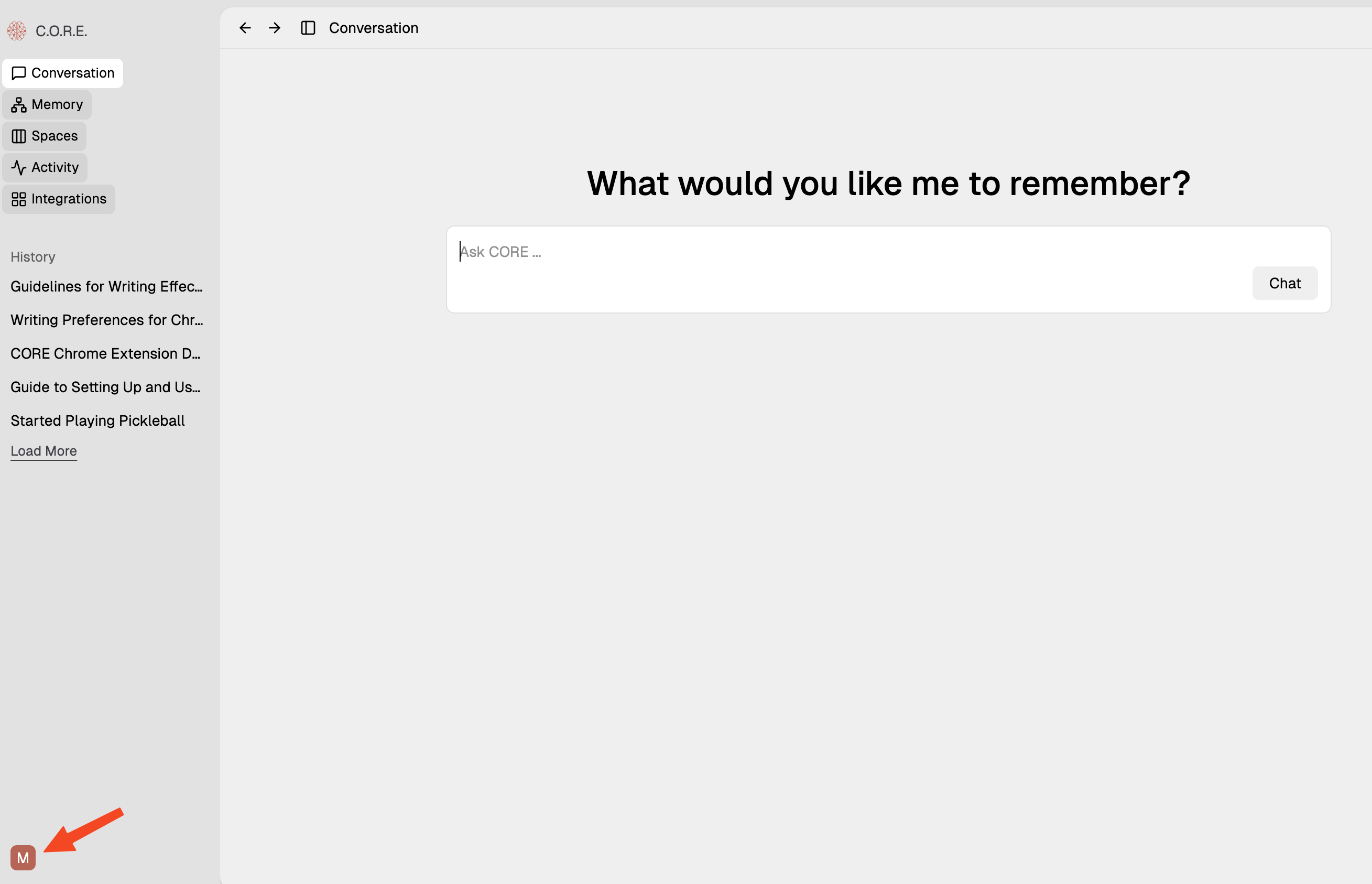Open Guidelines for Writing Effec... history item
The image size is (1372, 884).
[107, 286]
